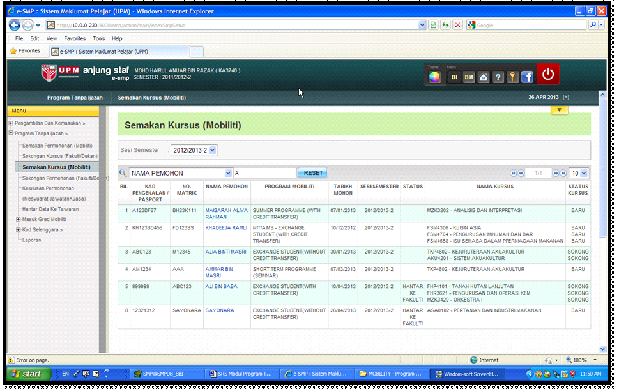Select Hantar Data Ke Tawaran in the menu tree
Viewport: 620px width, 392px height.
point(51,209)
